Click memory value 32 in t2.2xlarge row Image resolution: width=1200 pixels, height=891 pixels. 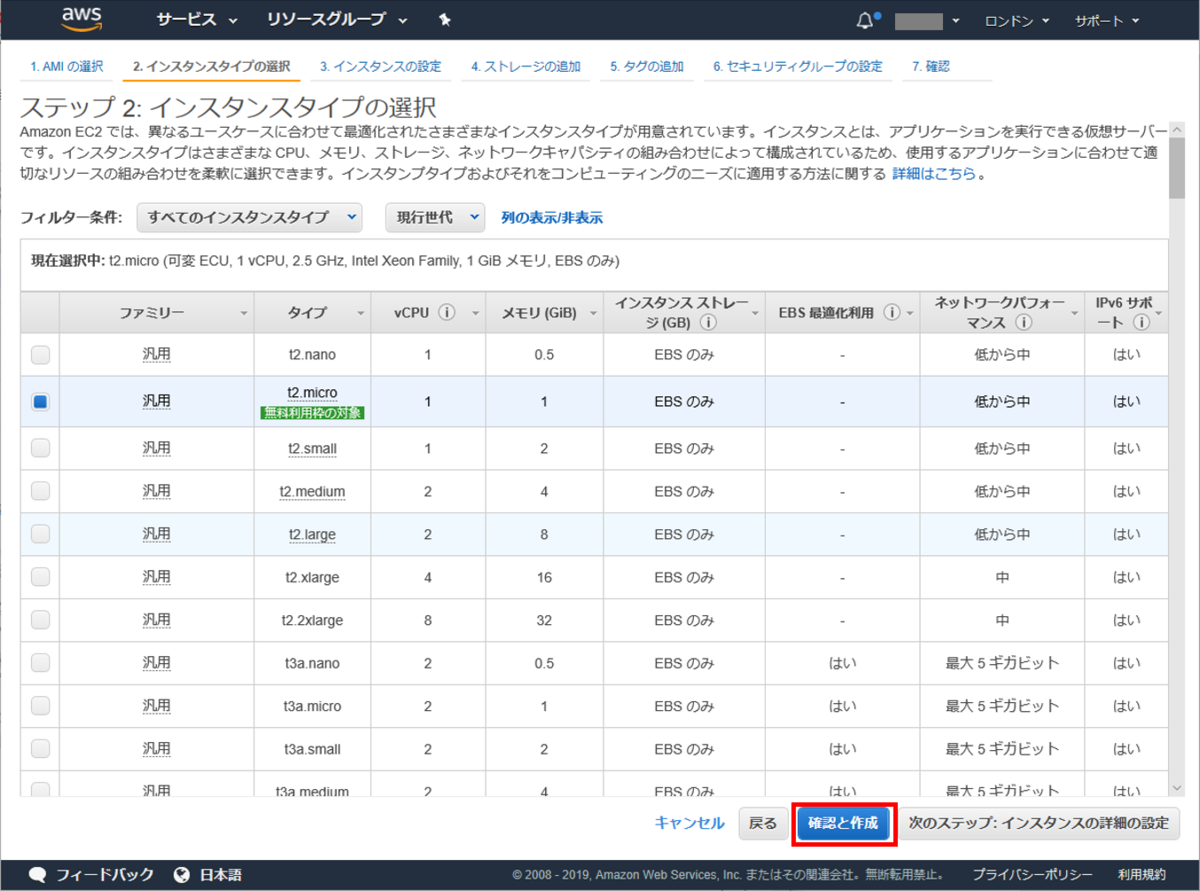(x=544, y=620)
